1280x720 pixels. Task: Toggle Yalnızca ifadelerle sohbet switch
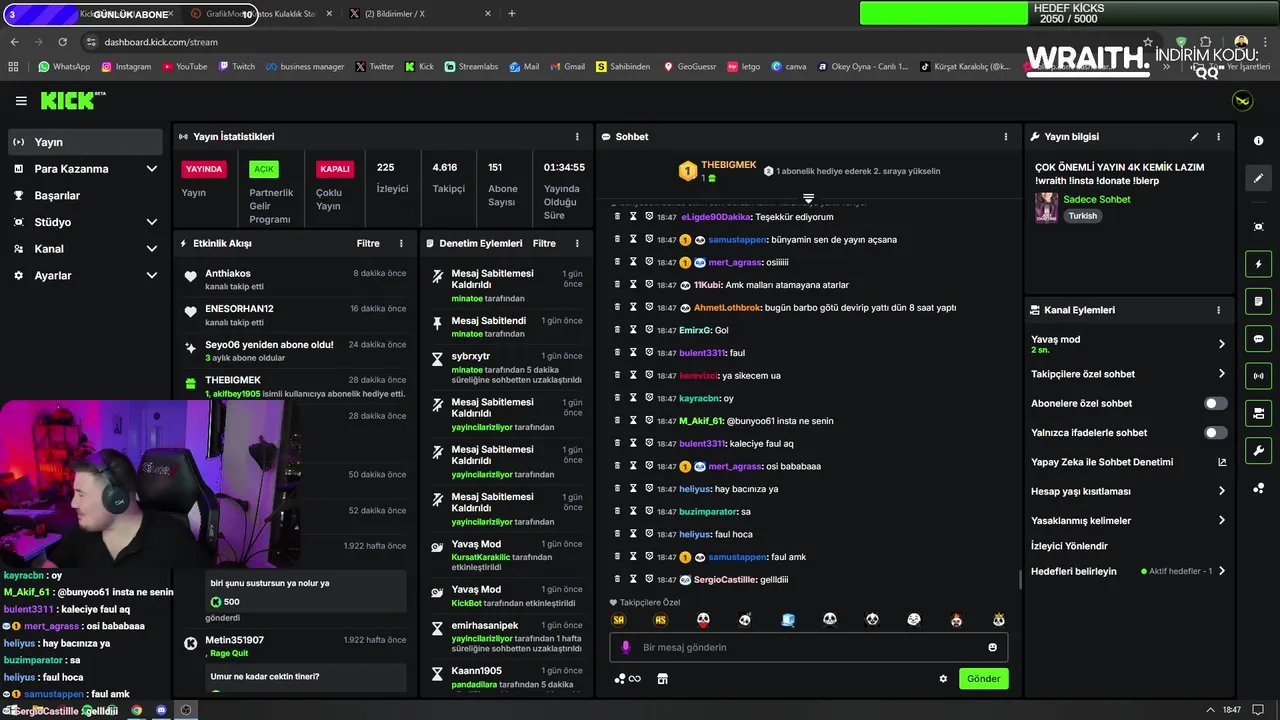coord(1215,433)
